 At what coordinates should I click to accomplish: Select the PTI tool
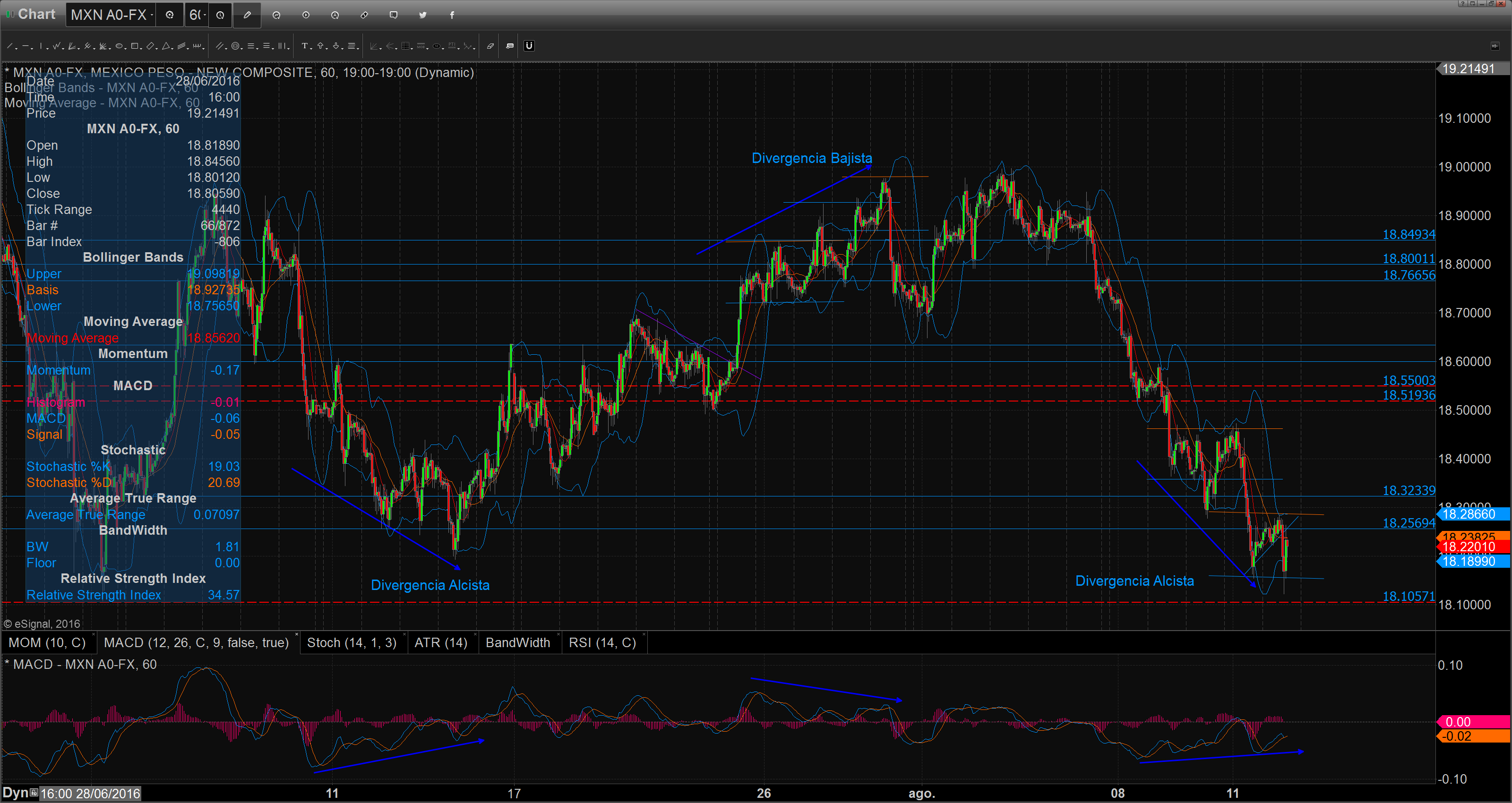(x=452, y=46)
